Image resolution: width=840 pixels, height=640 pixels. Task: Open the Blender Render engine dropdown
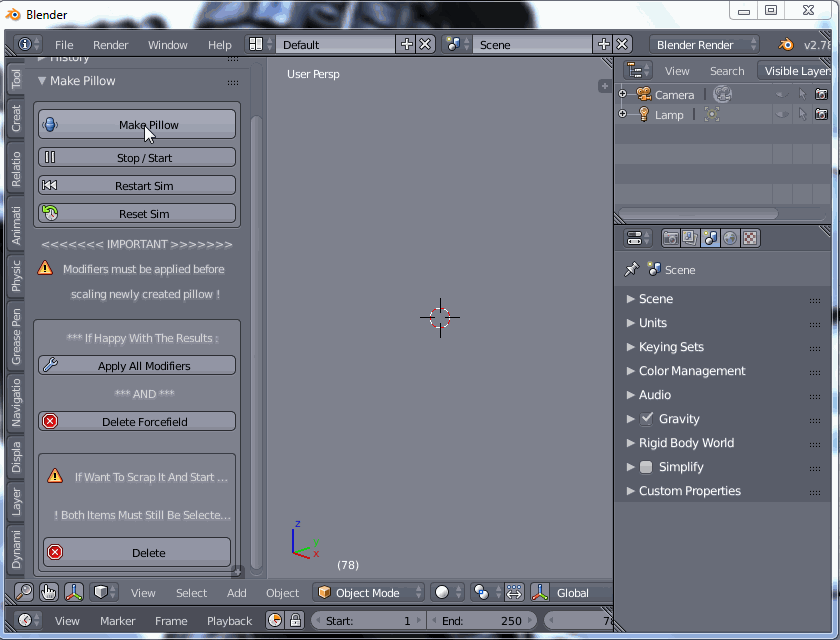(x=704, y=45)
